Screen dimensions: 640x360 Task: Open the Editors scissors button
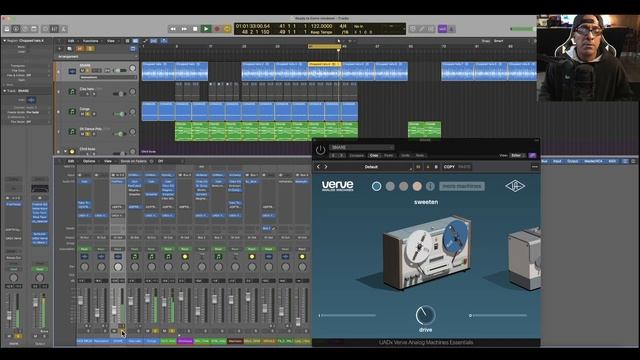coord(63,29)
